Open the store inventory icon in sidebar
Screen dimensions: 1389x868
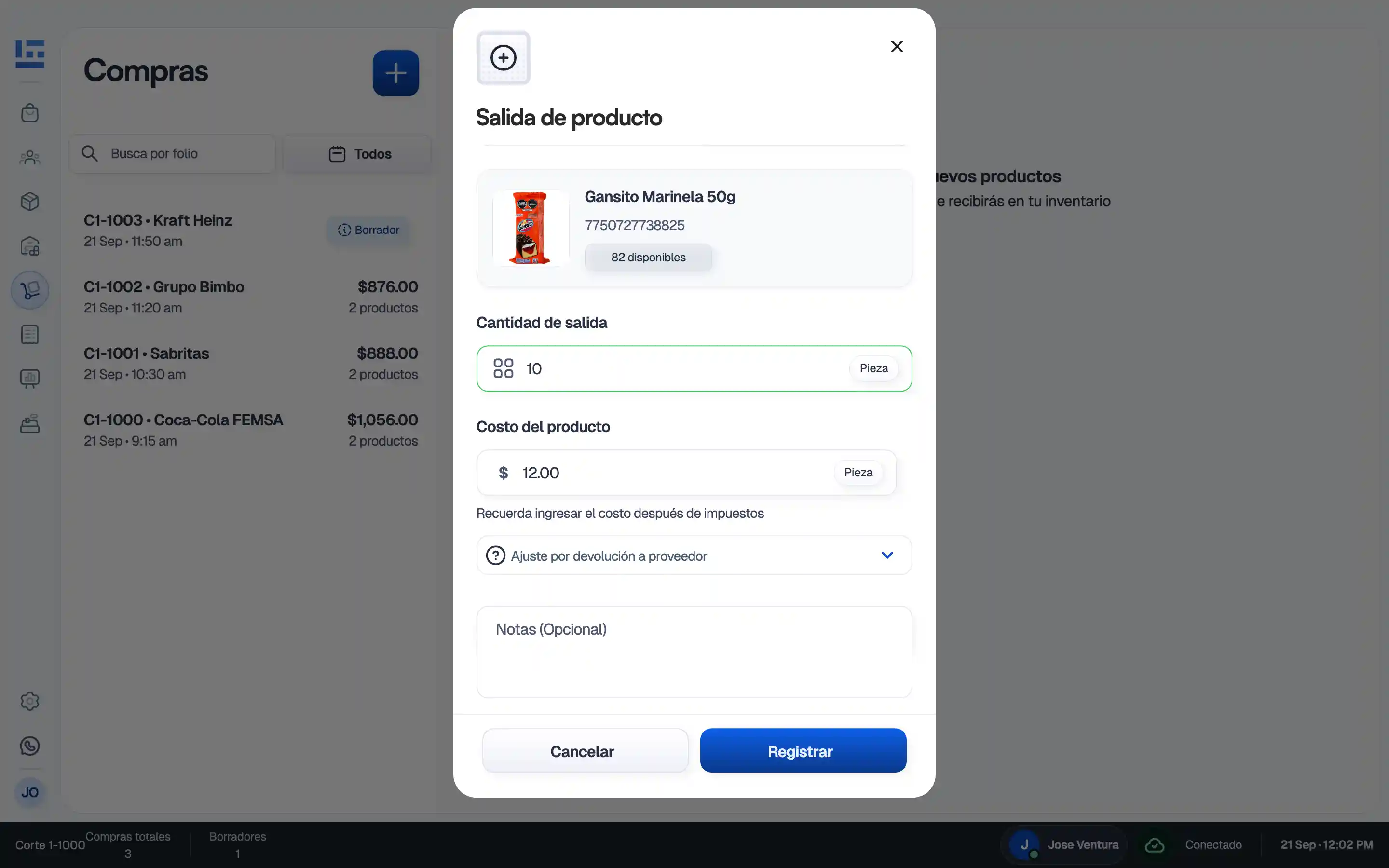tap(30, 246)
